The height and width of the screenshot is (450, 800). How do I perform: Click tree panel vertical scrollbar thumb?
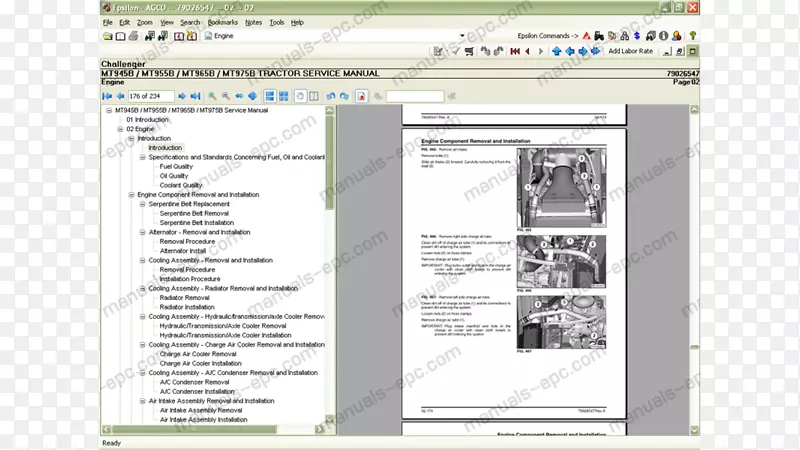click(x=330, y=162)
